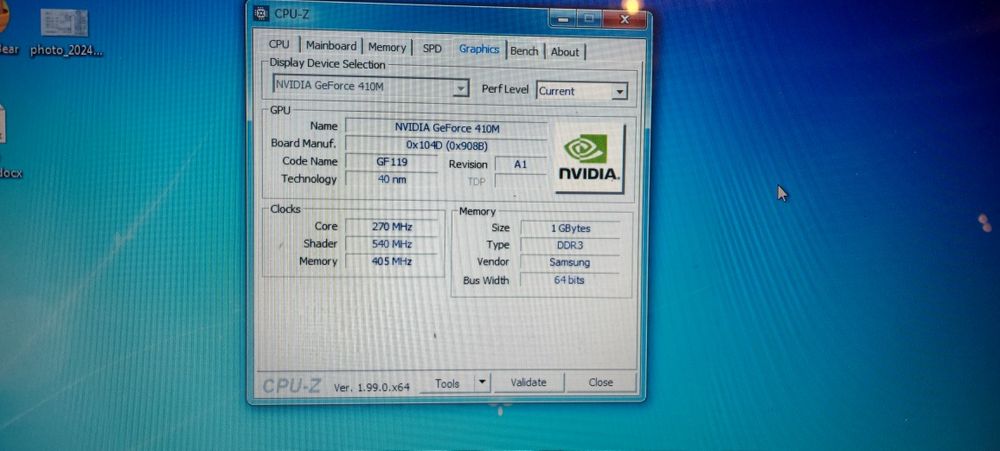Image resolution: width=1000 pixels, height=451 pixels.
Task: Click the Bus Width value 64 bits
Action: point(570,280)
